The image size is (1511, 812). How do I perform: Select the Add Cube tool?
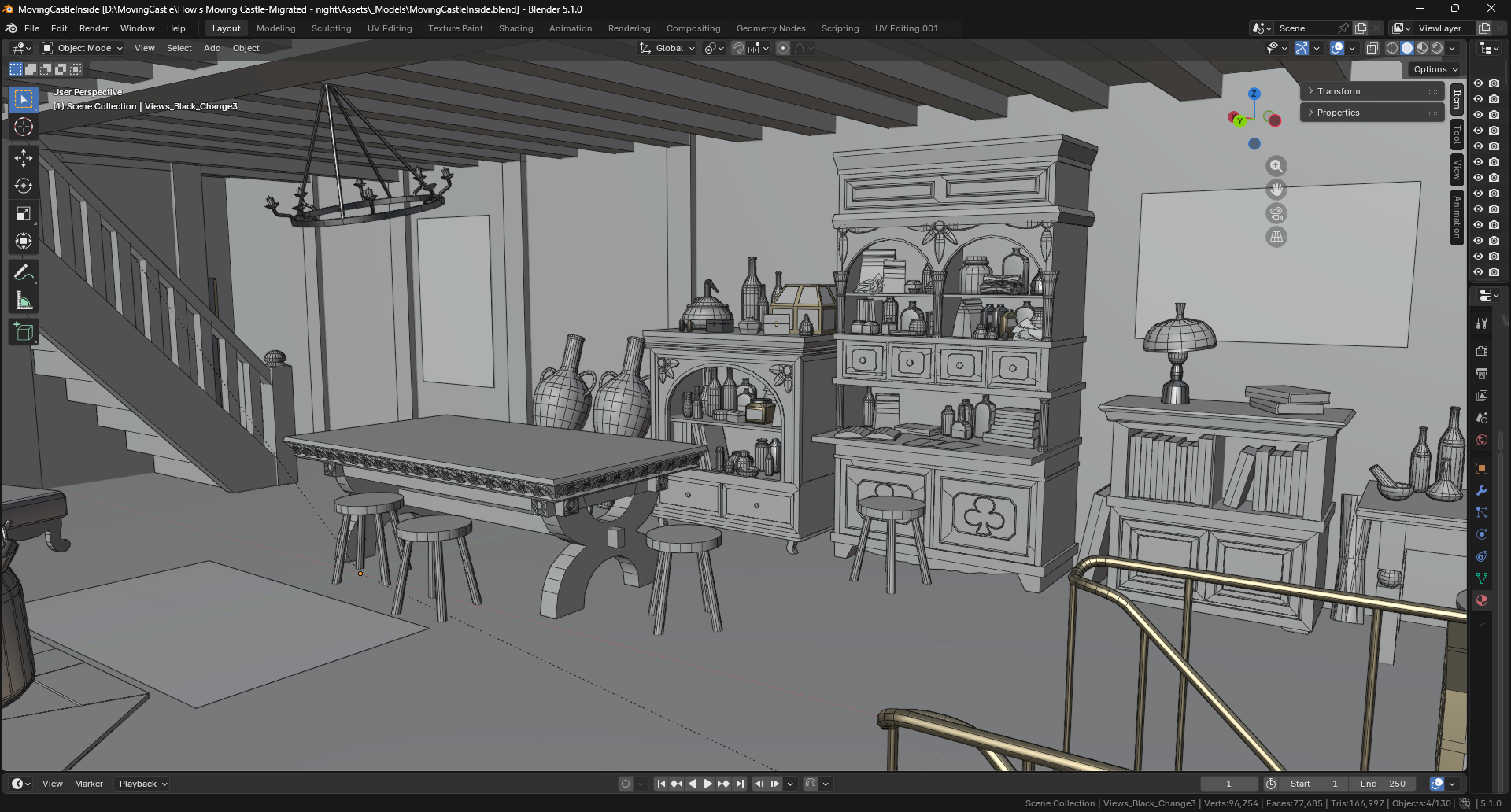pos(24,332)
